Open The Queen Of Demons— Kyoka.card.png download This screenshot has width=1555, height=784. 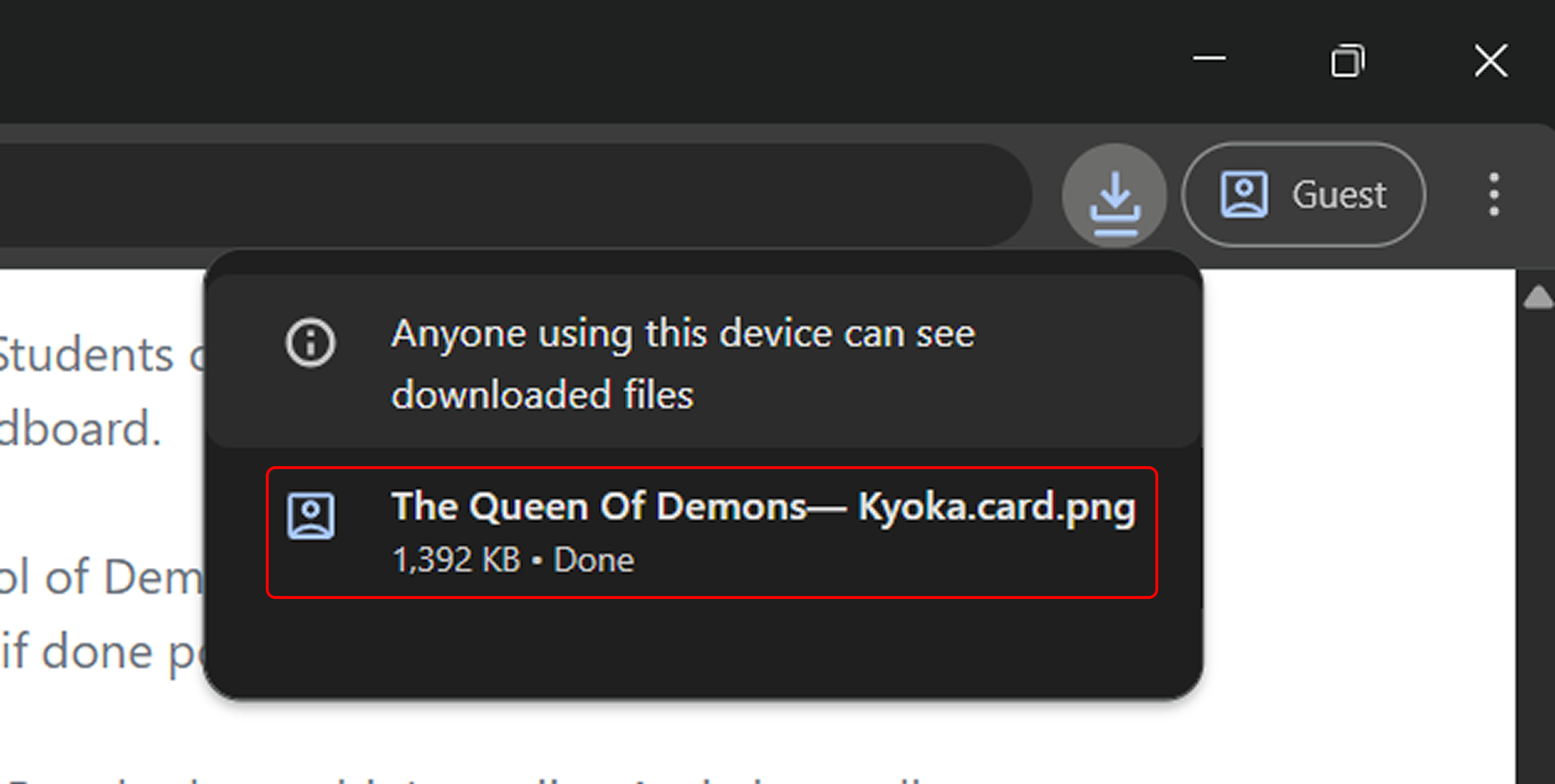pos(763,507)
